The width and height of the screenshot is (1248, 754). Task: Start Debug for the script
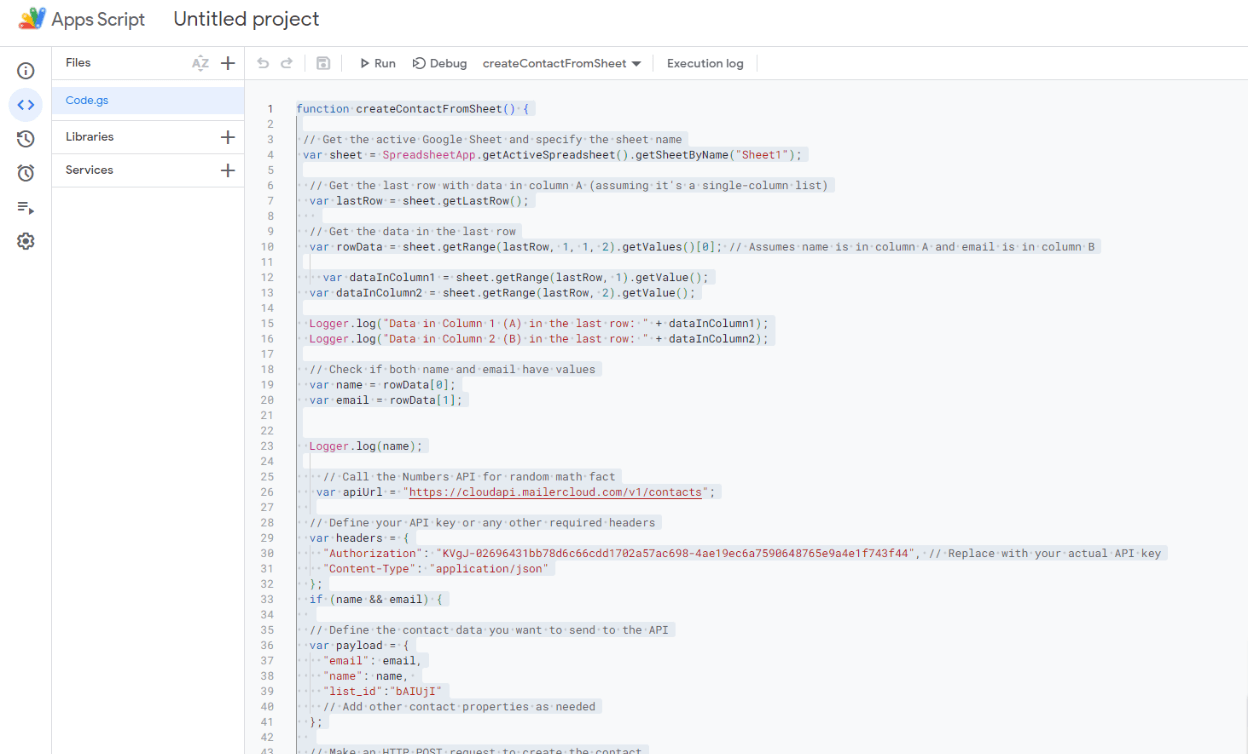[439, 63]
